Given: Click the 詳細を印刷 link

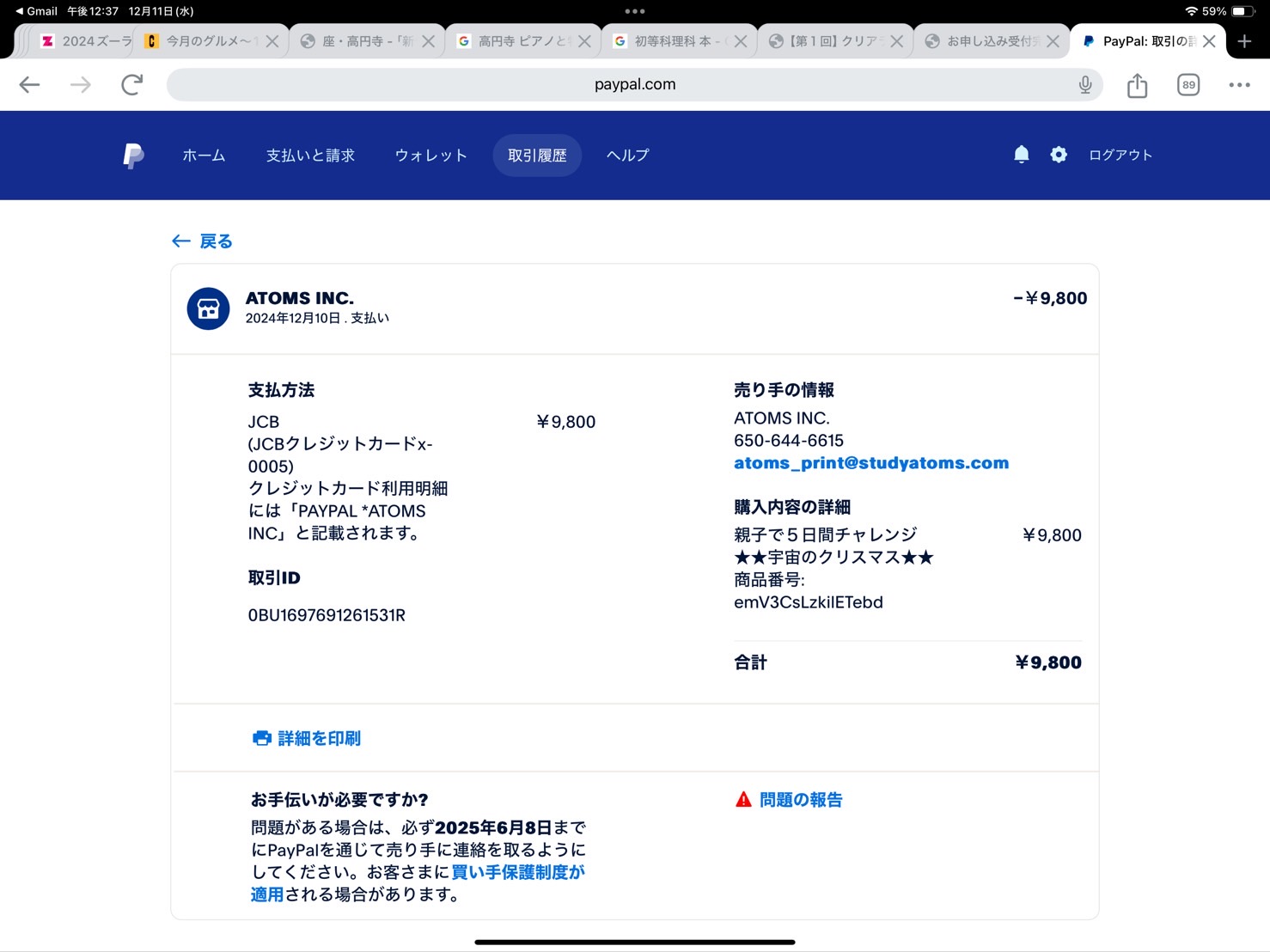Looking at the screenshot, I should pos(319,738).
